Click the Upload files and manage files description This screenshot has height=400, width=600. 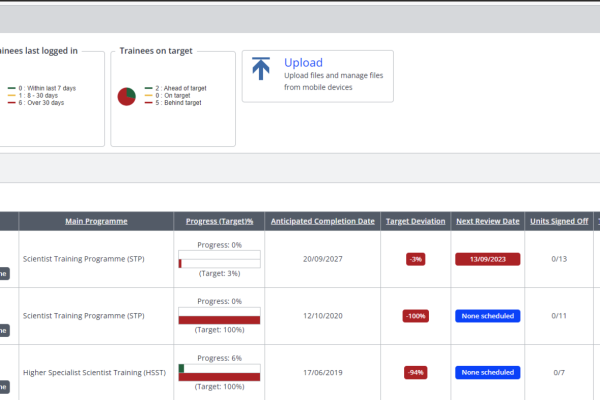333,81
